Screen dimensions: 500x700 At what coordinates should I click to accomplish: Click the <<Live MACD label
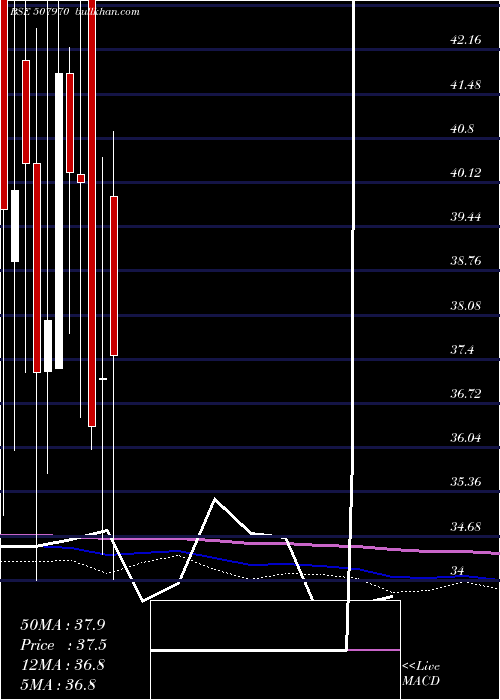coord(421,674)
